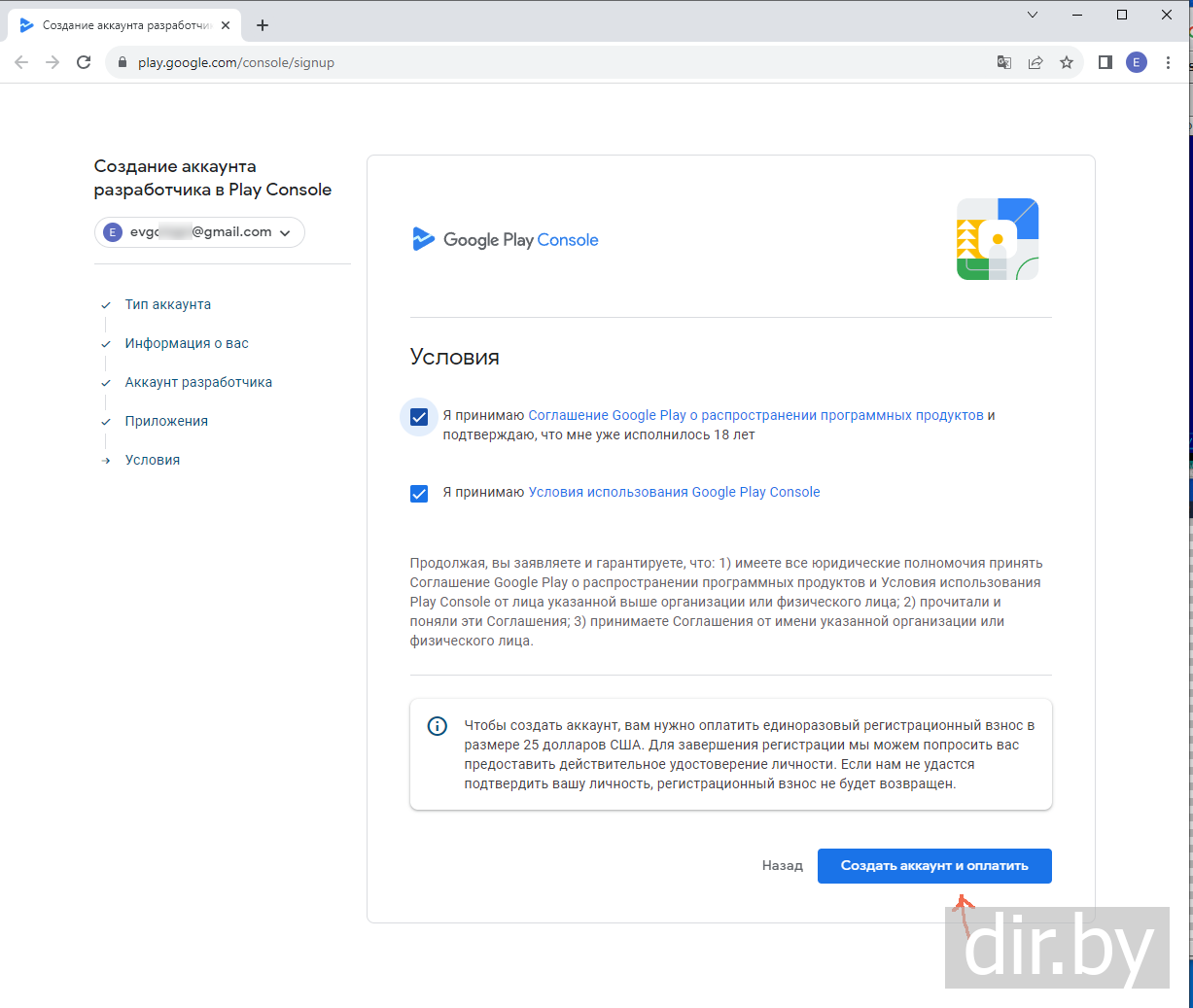The height and width of the screenshot is (1008, 1193).
Task: Open the Chrome three-dot menu
Action: pyautogui.click(x=1168, y=62)
